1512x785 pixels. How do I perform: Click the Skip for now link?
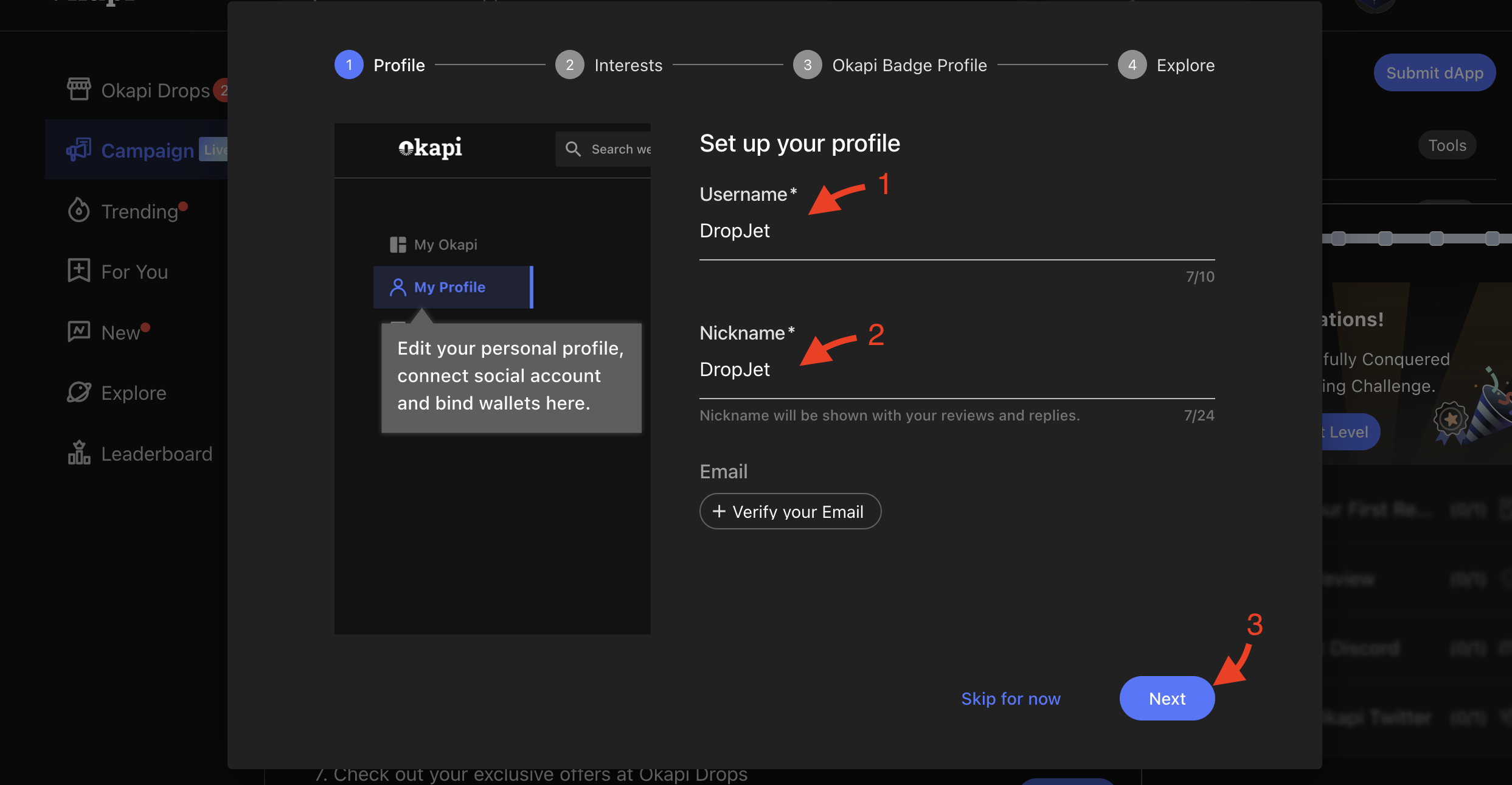(x=1011, y=699)
